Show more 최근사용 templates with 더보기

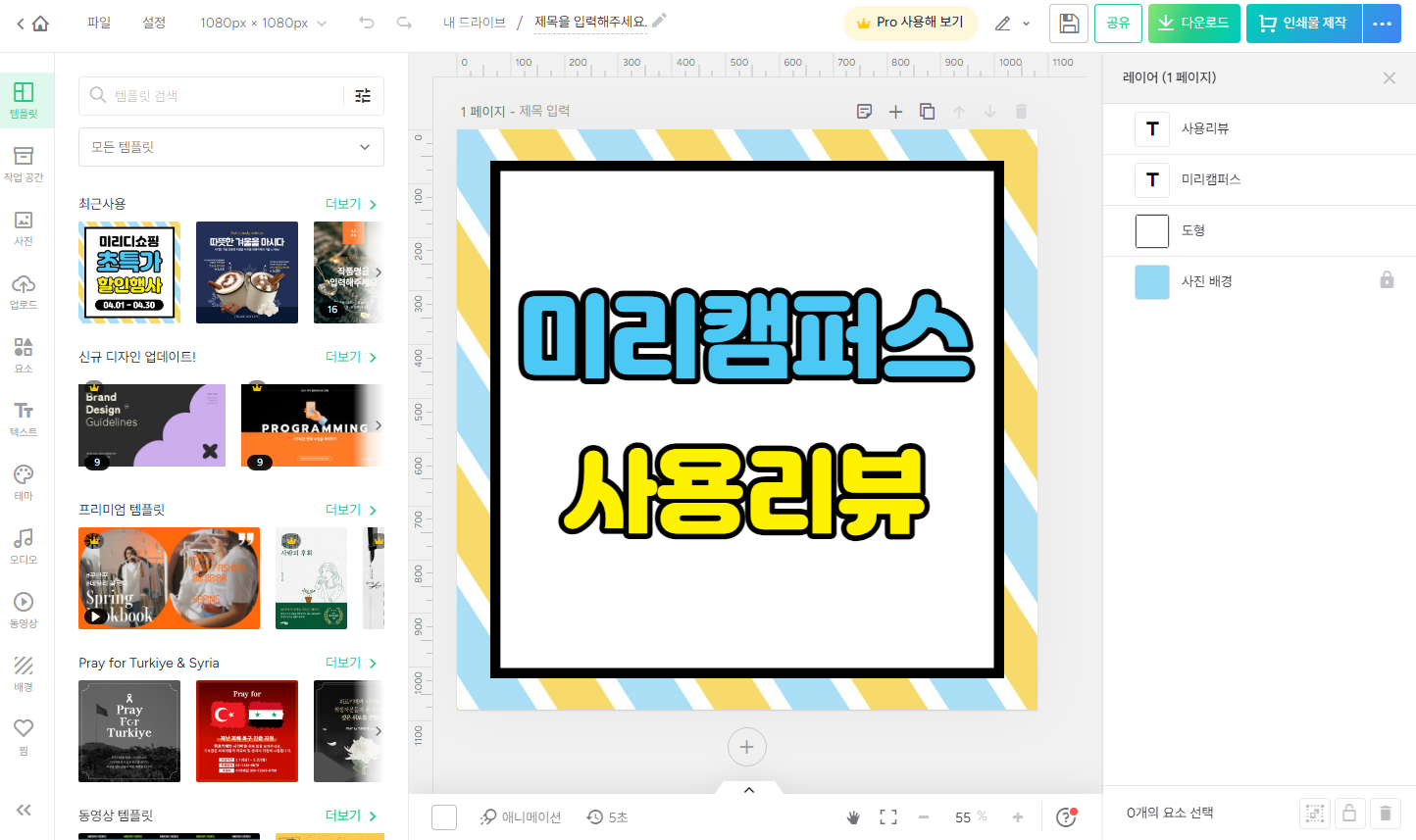tap(351, 204)
